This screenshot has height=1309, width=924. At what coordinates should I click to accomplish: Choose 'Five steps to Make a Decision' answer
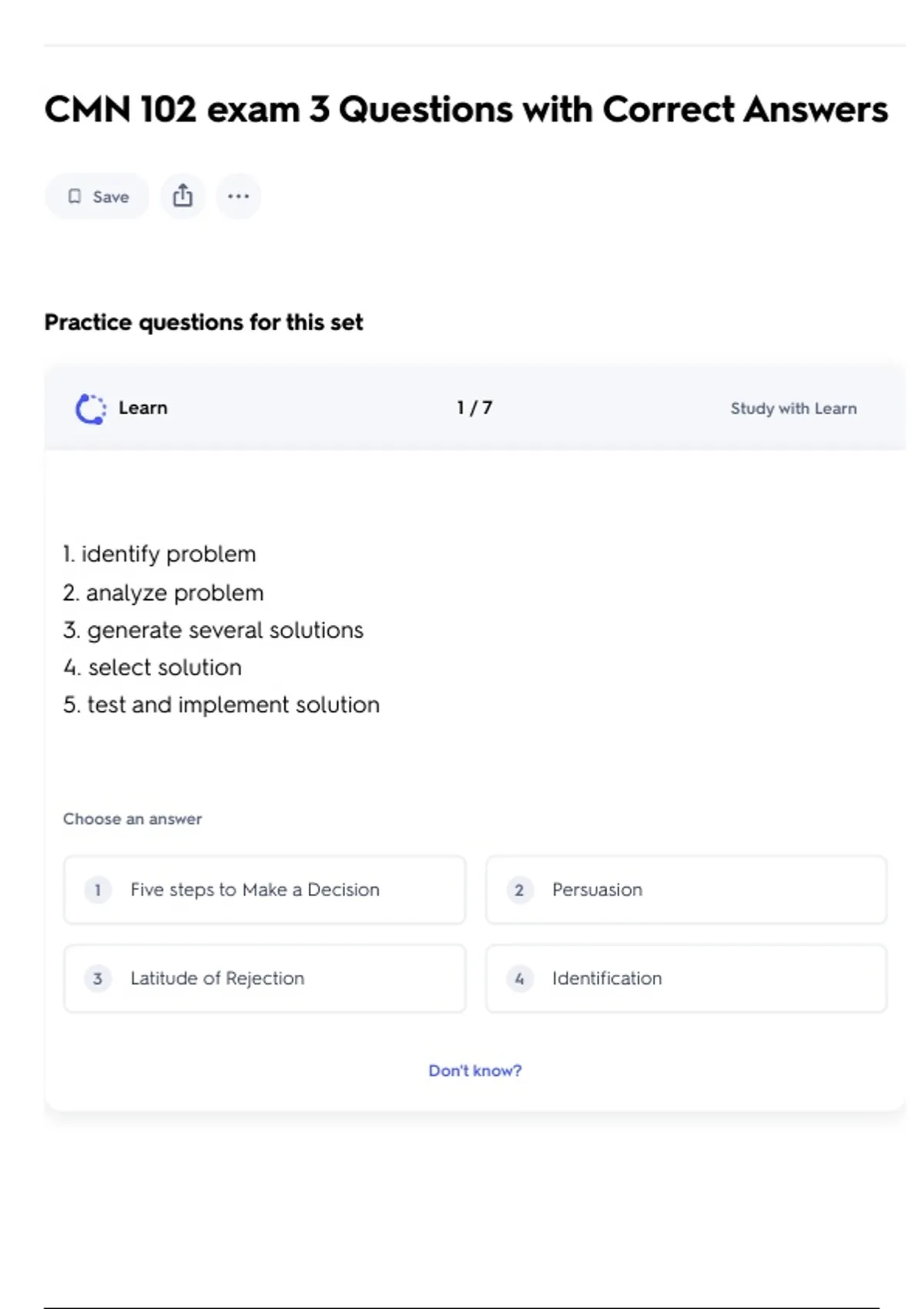[265, 890]
